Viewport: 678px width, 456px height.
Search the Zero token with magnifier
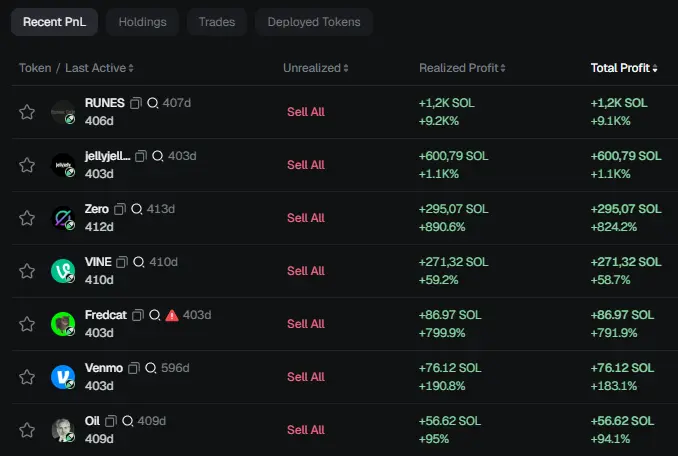137,209
